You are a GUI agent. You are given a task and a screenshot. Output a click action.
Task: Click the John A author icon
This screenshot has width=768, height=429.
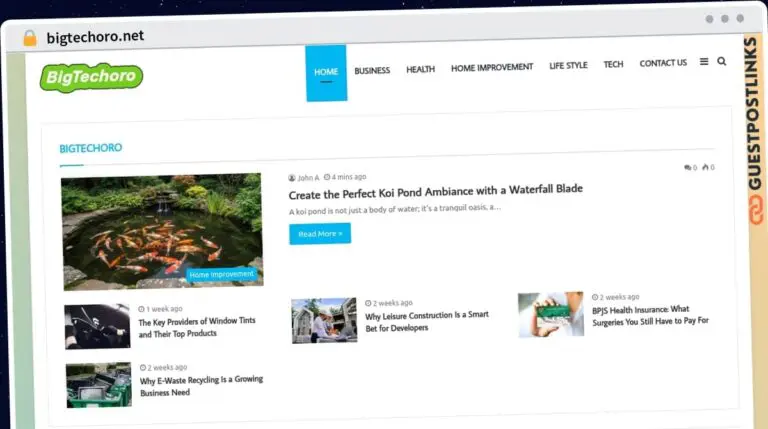tap(292, 177)
